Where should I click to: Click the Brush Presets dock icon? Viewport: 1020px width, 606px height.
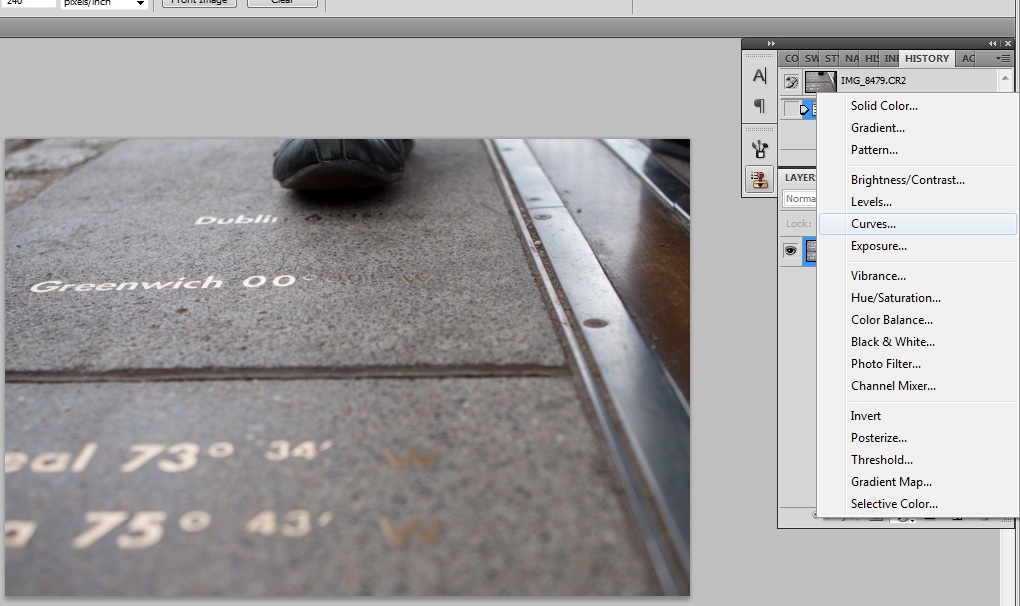point(759,149)
